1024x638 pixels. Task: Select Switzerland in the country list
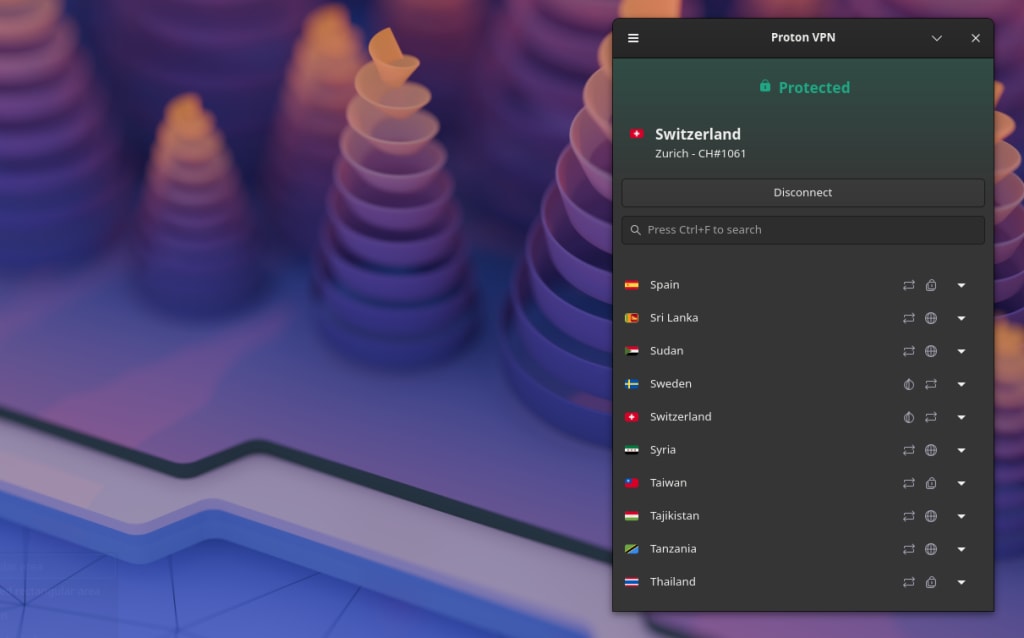pyautogui.click(x=680, y=417)
